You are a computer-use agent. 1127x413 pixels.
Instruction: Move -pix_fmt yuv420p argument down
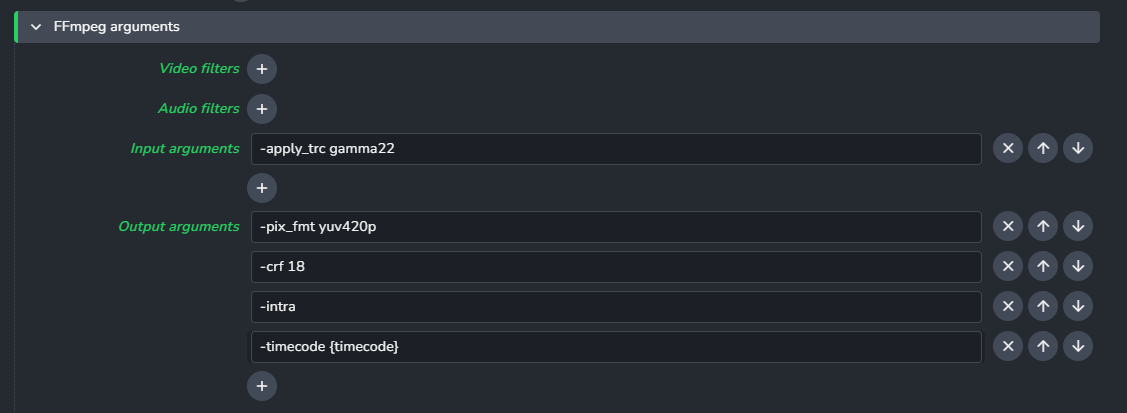(1078, 227)
